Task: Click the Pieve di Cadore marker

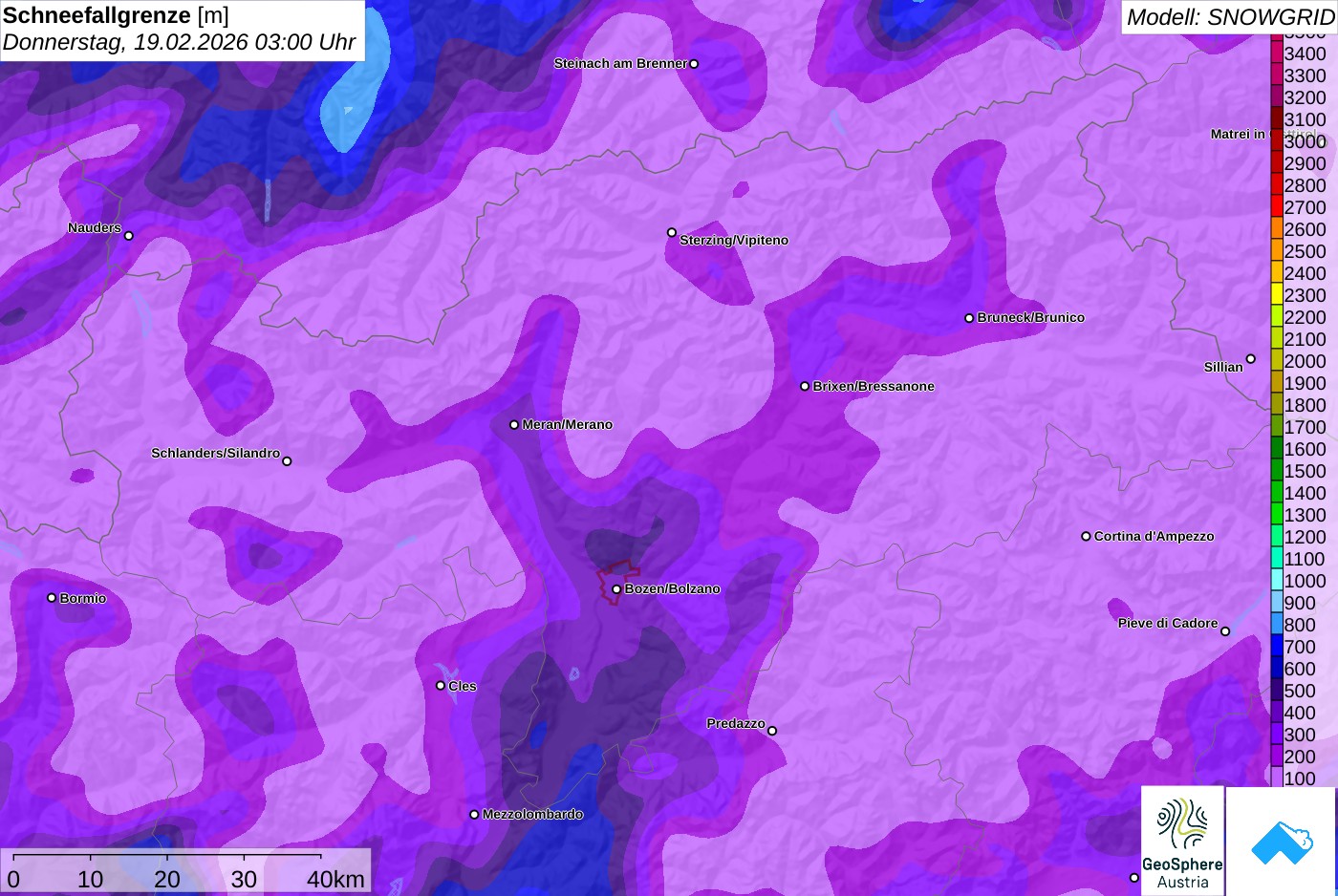Action: (x=1225, y=631)
